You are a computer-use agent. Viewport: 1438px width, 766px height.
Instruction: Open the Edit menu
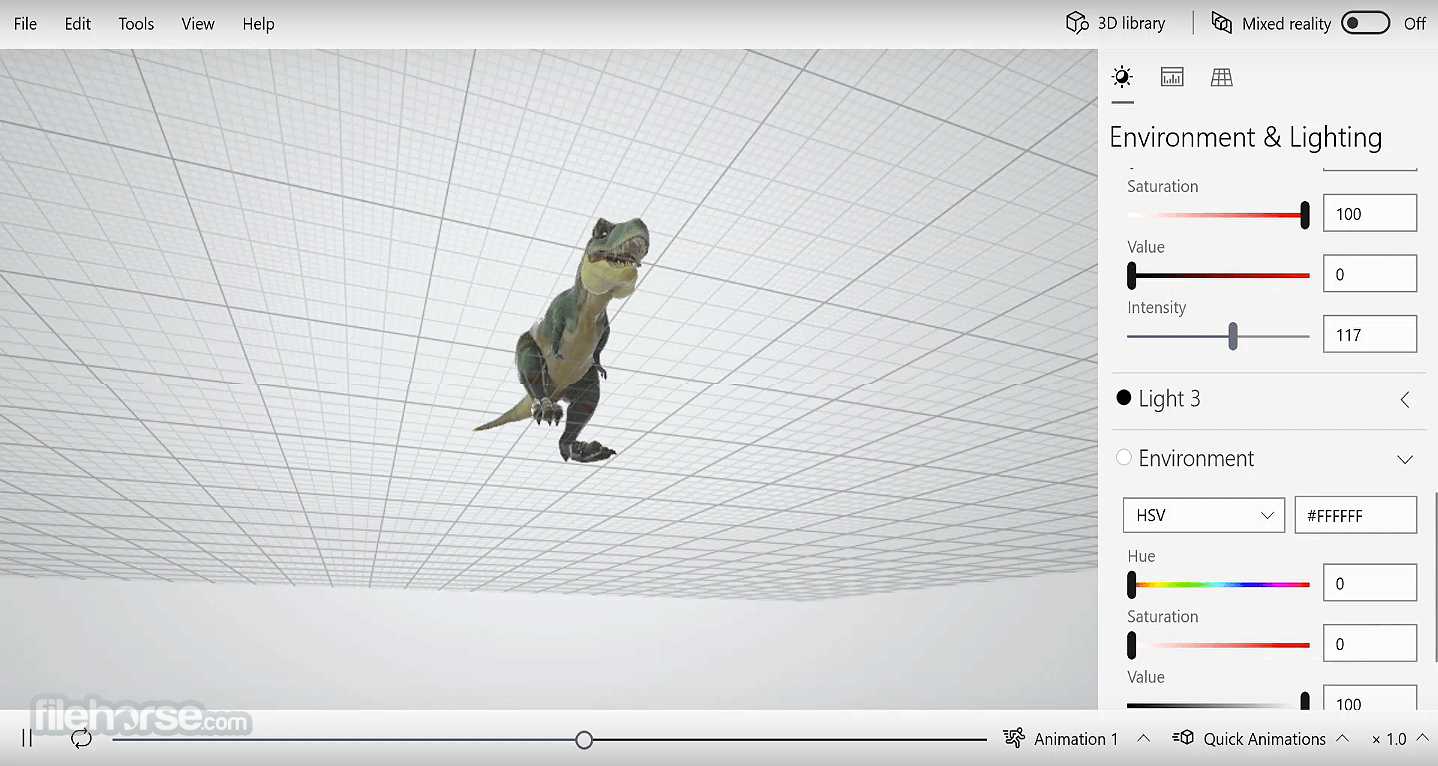pos(78,24)
